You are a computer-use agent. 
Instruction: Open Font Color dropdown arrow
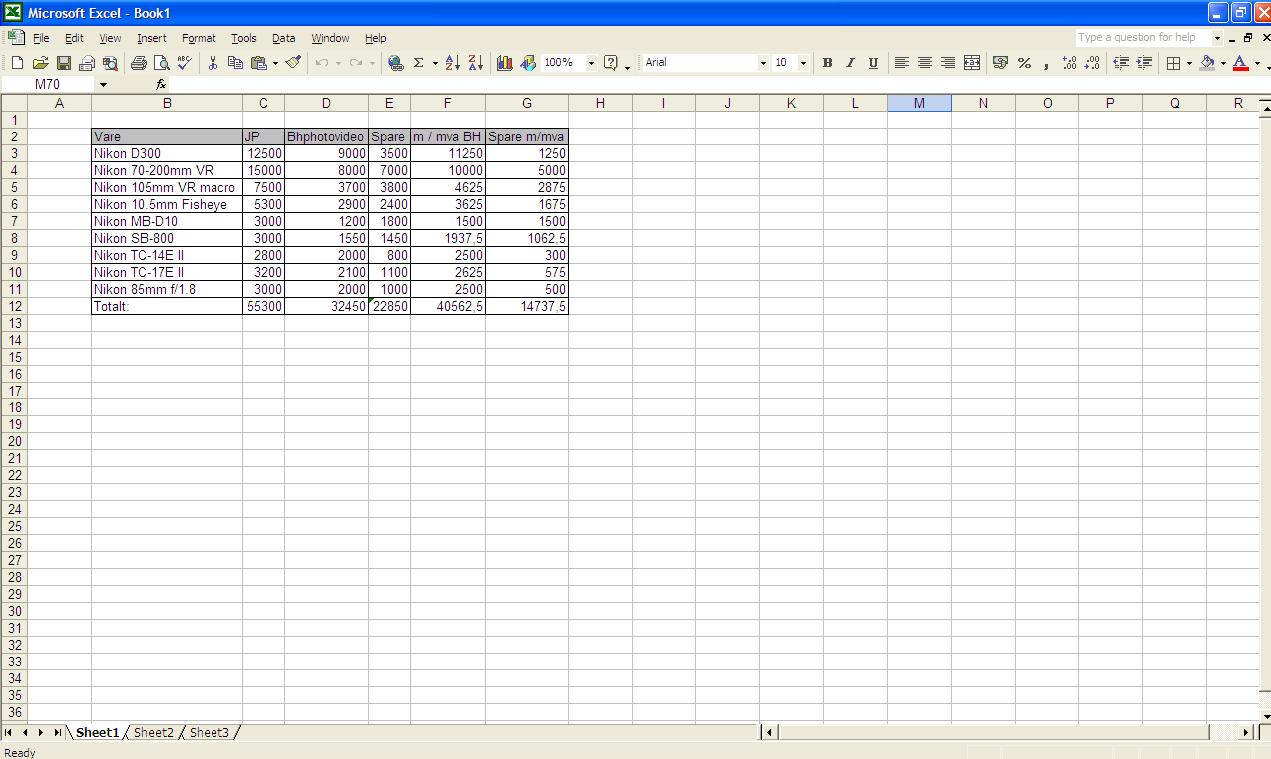coord(1257,63)
